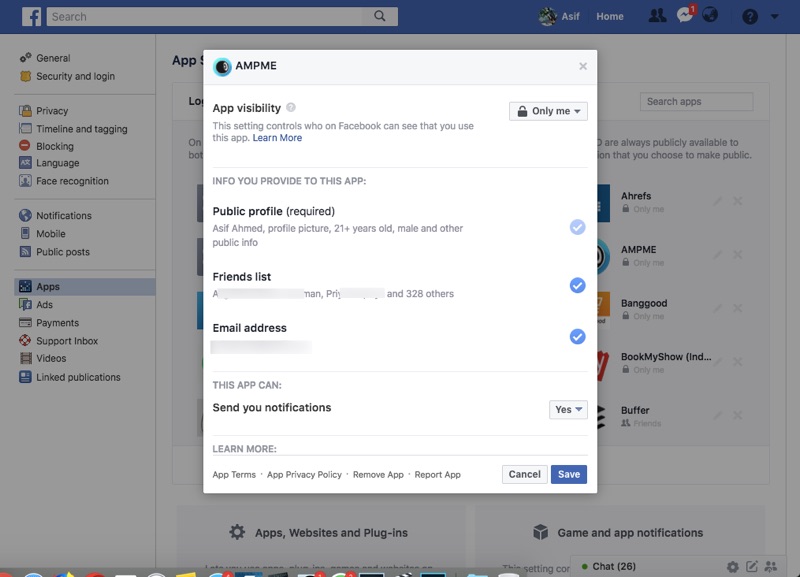Open the Messenger messages icon
The width and height of the screenshot is (800, 577).
click(685, 16)
